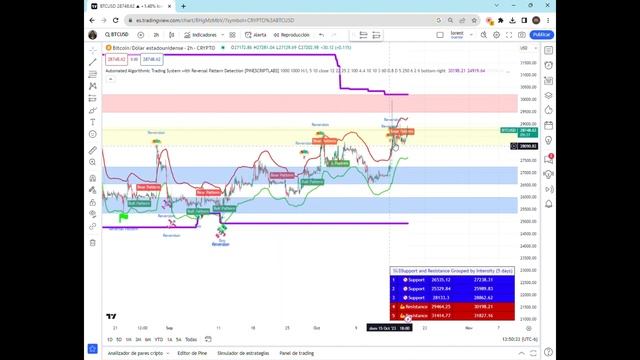Select the Todas time range
The height and width of the screenshot is (360, 640).
(x=191, y=340)
